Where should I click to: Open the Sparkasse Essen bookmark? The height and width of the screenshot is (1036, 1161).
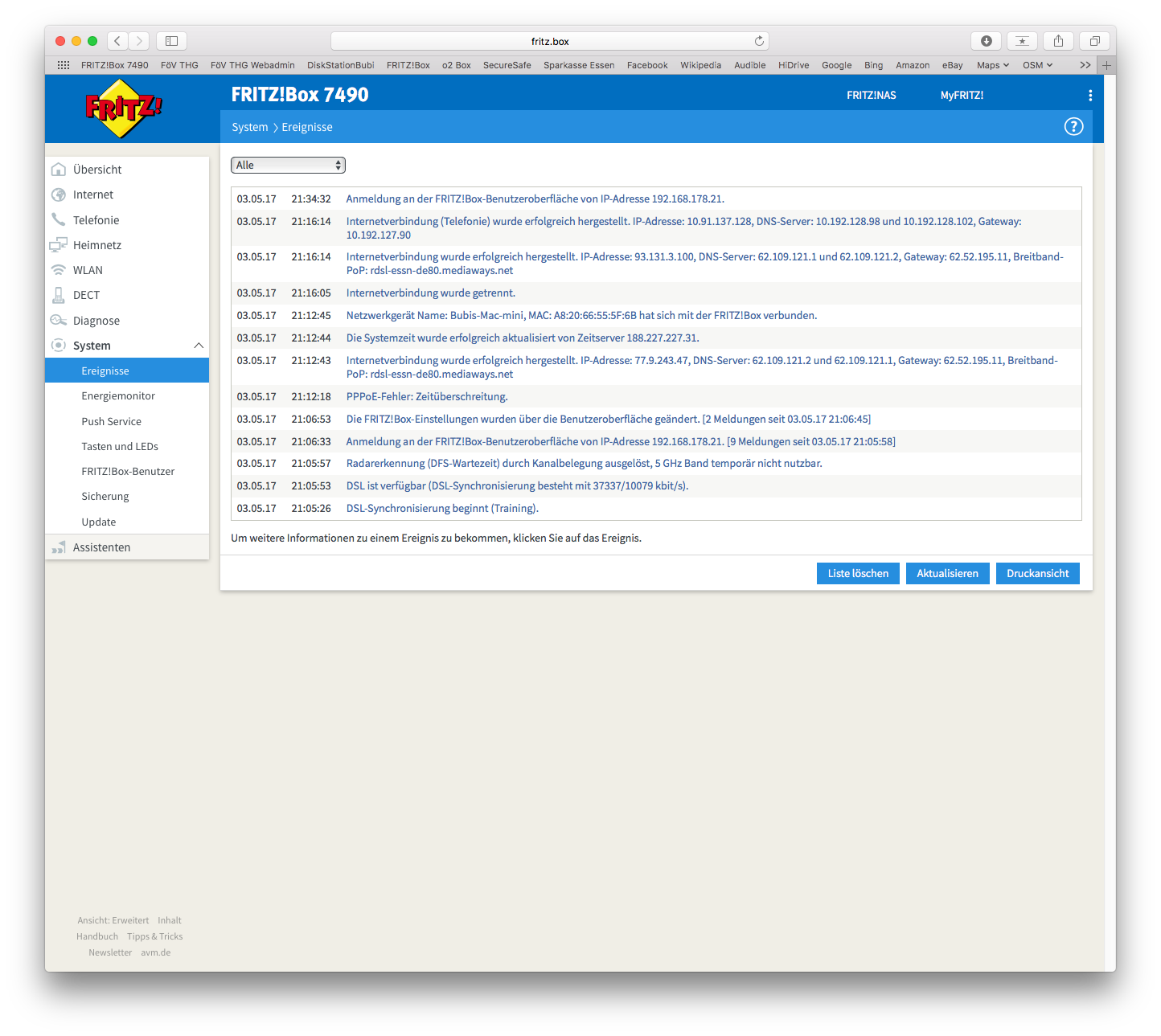(x=579, y=65)
